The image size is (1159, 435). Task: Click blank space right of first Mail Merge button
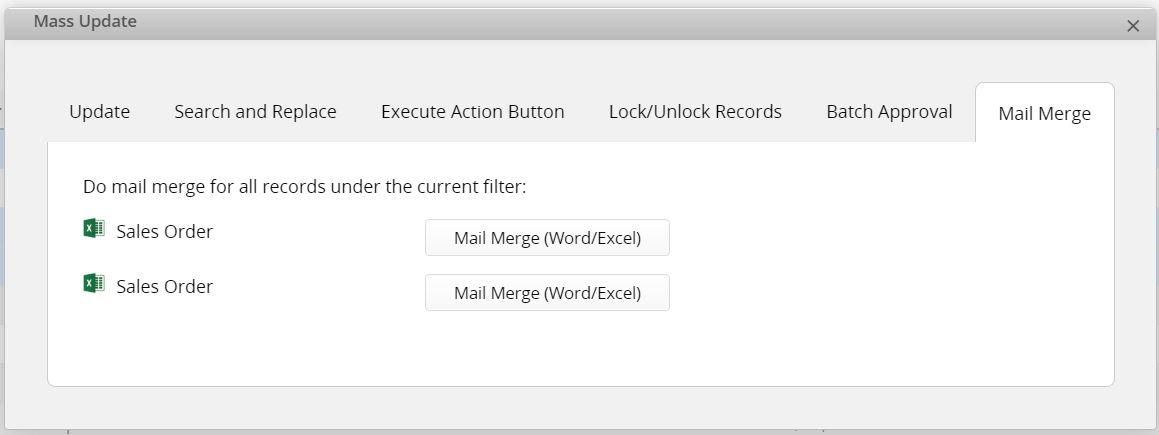coord(887,238)
